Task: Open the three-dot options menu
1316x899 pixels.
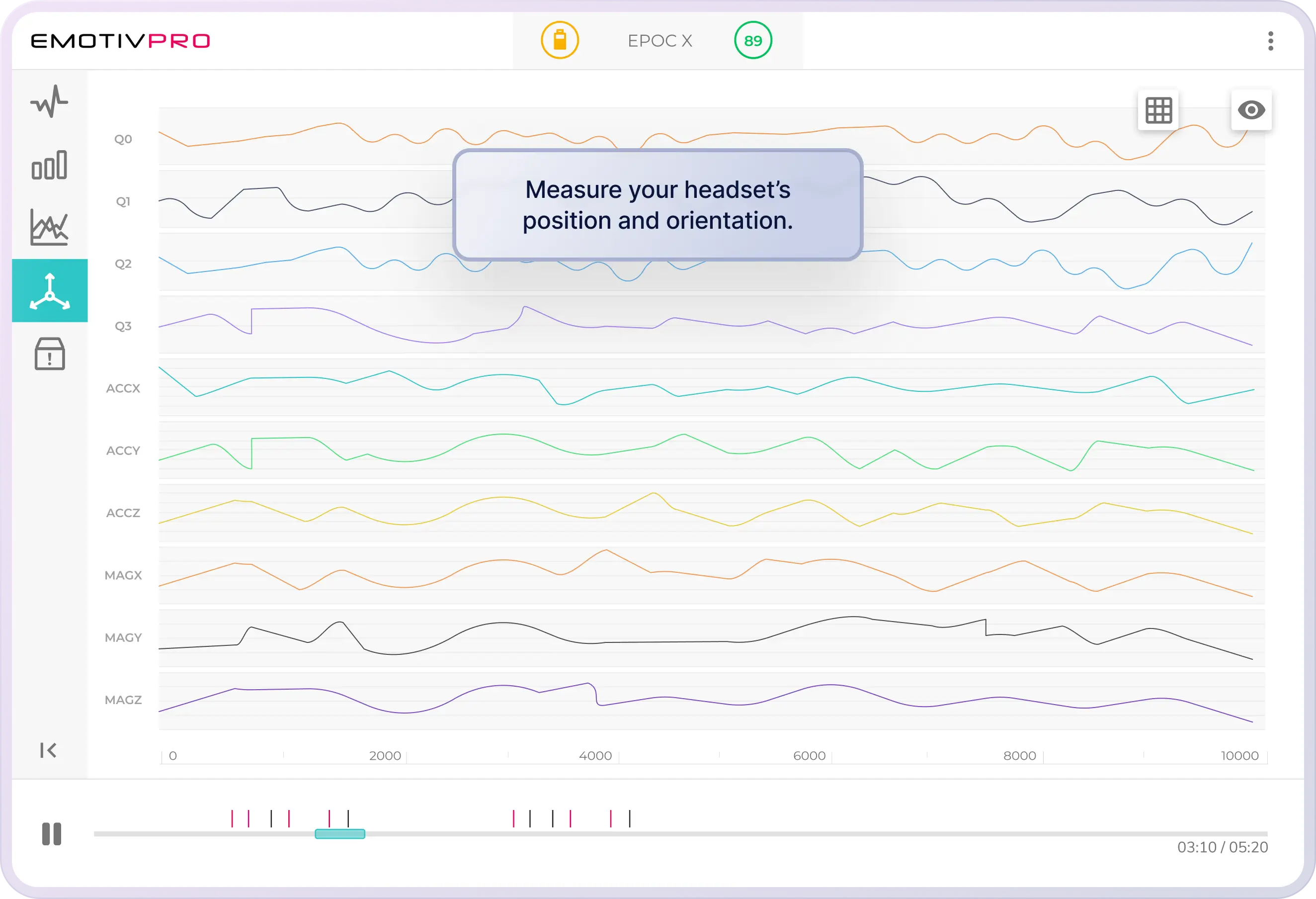Action: (x=1271, y=41)
